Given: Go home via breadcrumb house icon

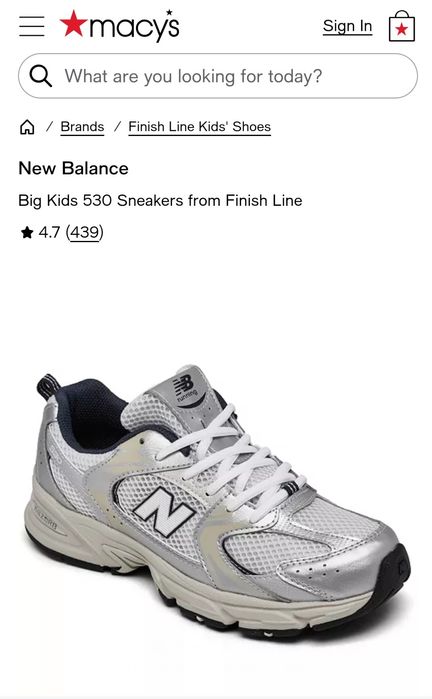Looking at the screenshot, I should pos(27,127).
